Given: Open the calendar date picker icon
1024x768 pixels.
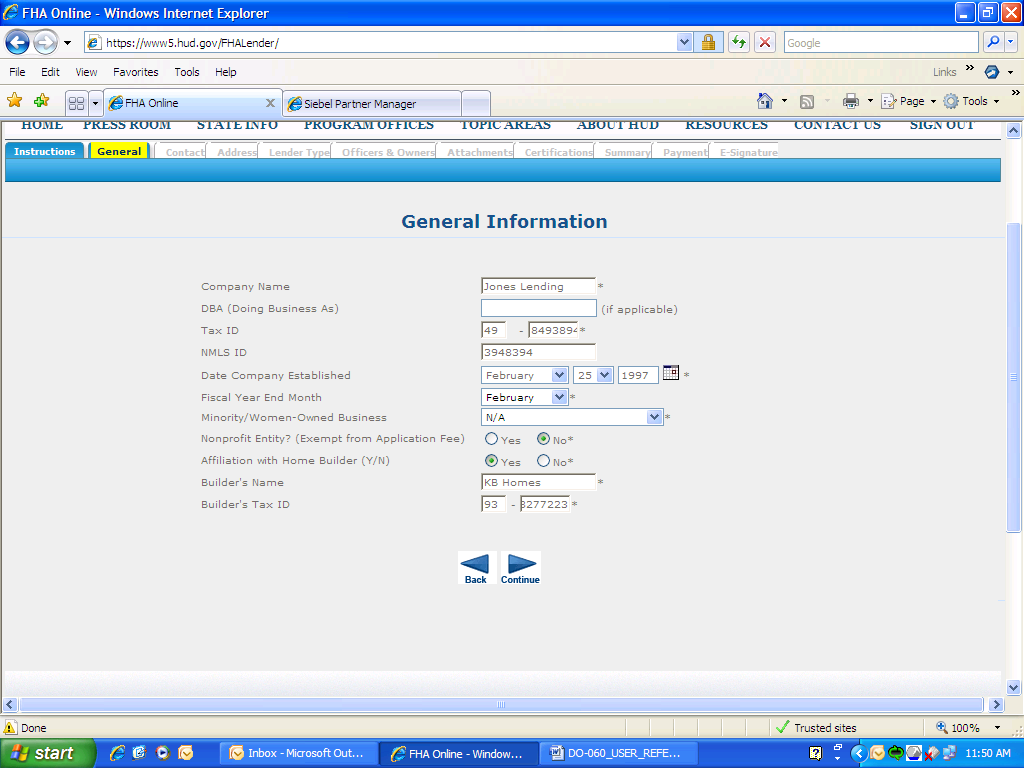Looking at the screenshot, I should coord(671,373).
